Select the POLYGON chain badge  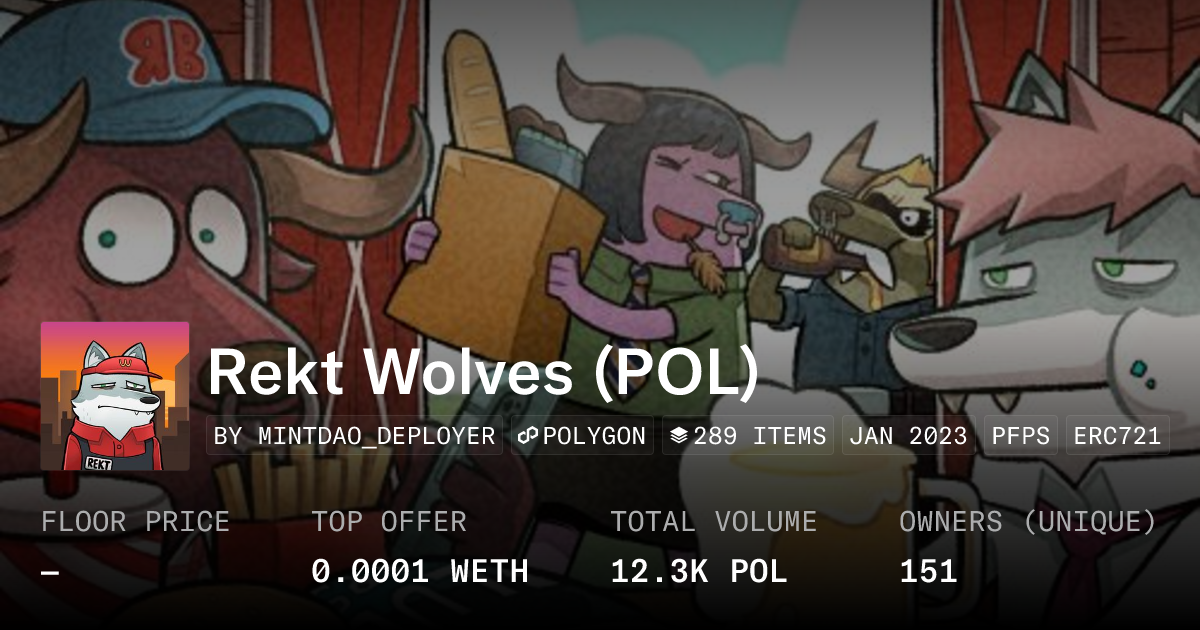pos(582,436)
